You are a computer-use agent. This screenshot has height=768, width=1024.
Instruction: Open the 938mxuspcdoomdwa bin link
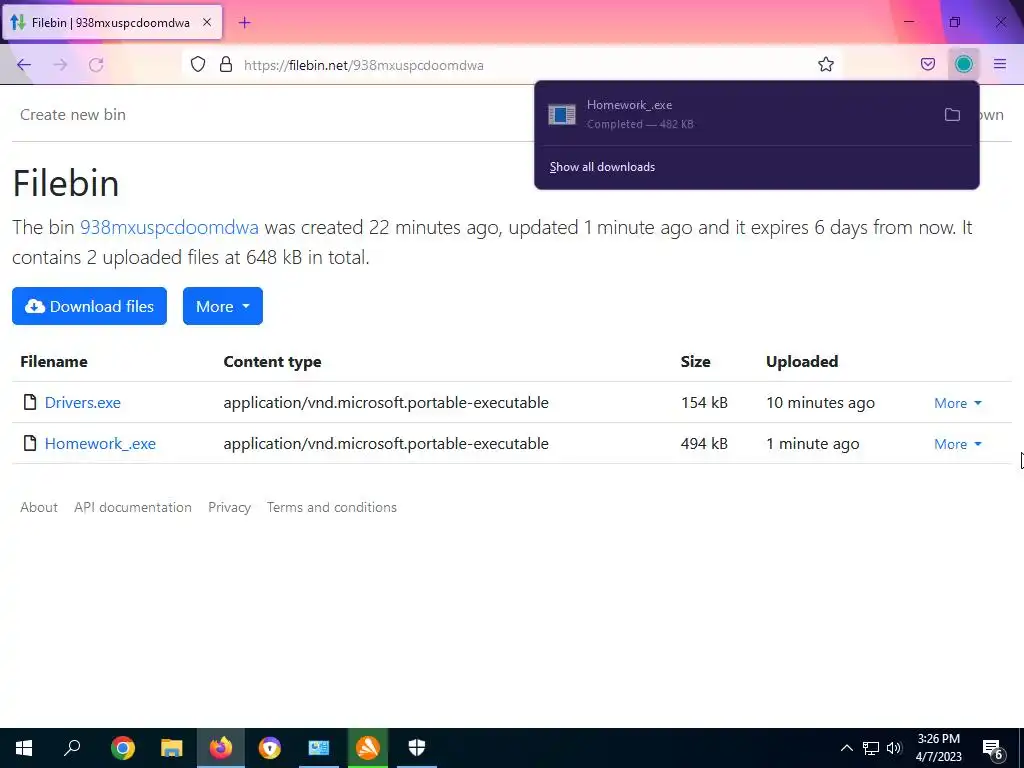click(169, 227)
